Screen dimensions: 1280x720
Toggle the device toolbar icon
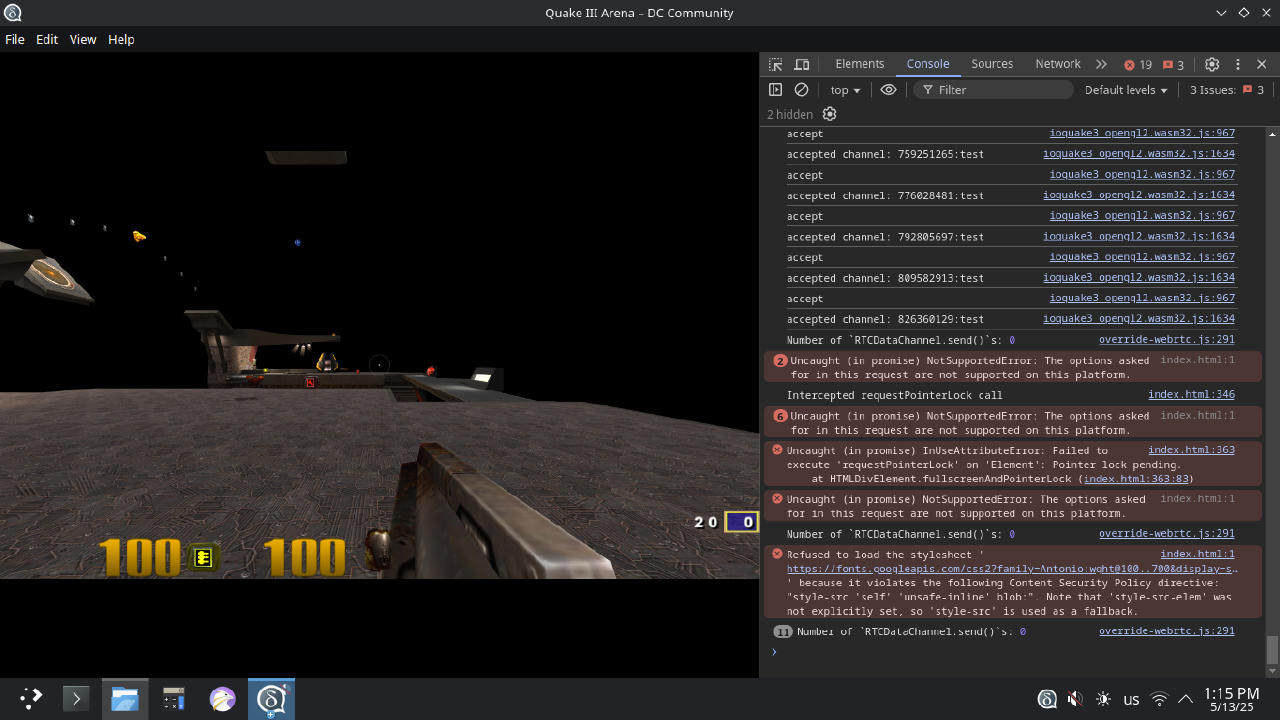click(801, 64)
